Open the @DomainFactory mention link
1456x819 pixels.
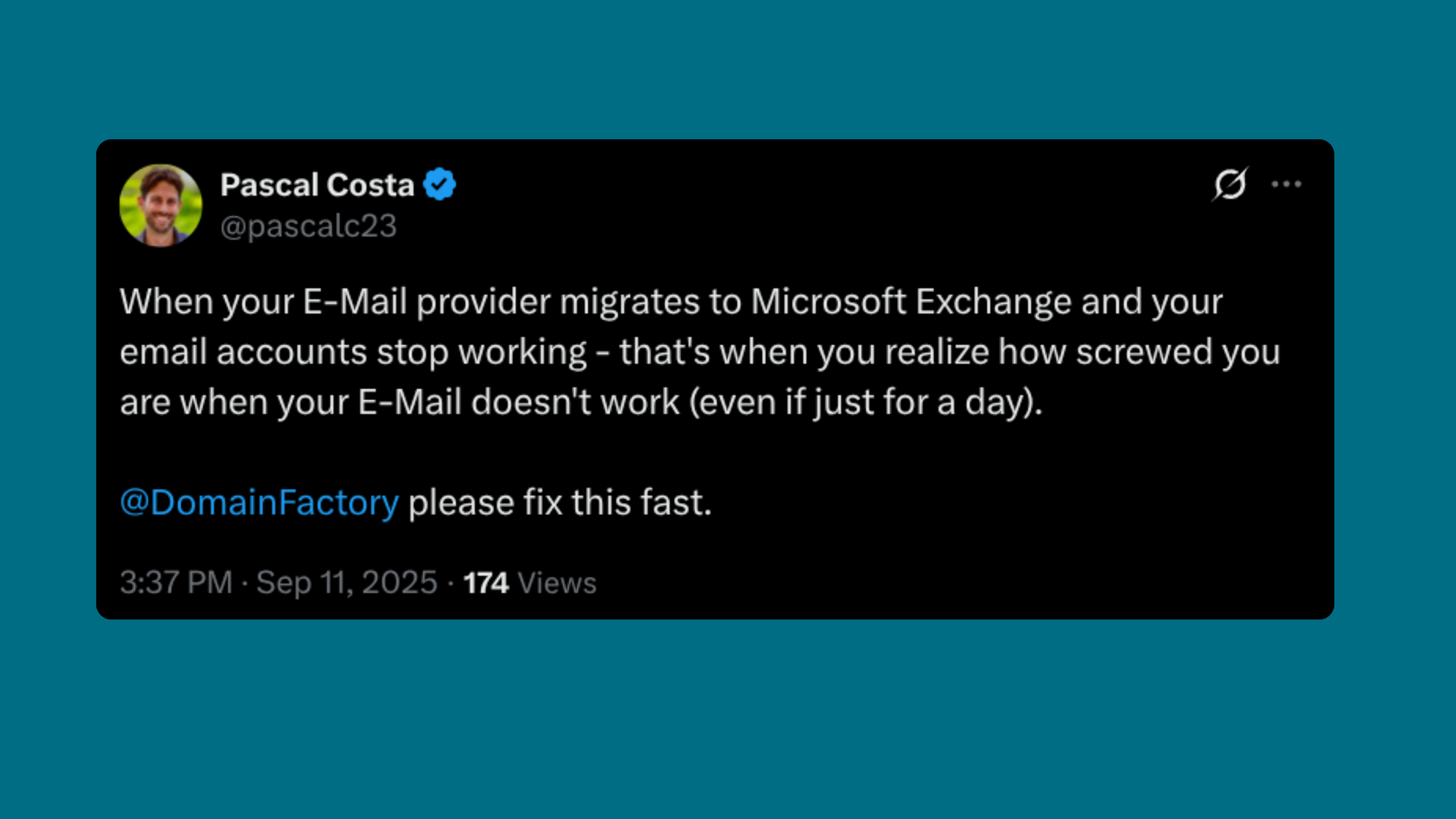pyautogui.click(x=259, y=502)
